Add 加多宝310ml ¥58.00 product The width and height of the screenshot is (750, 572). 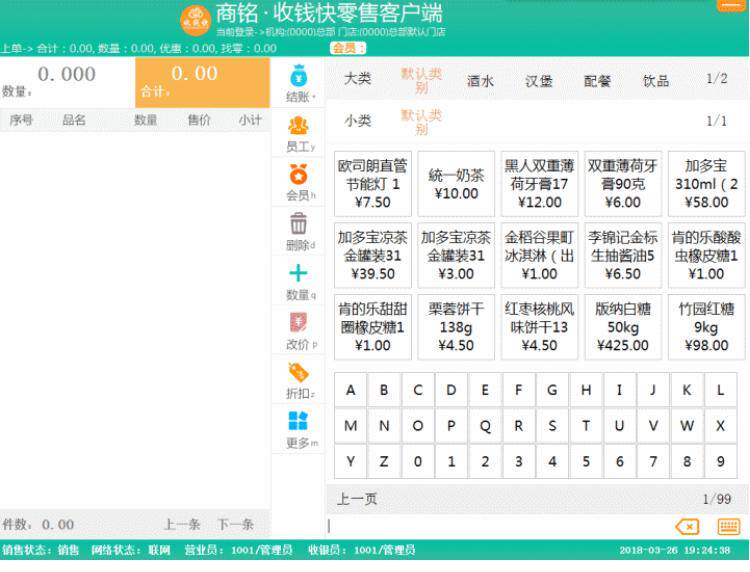(x=706, y=184)
